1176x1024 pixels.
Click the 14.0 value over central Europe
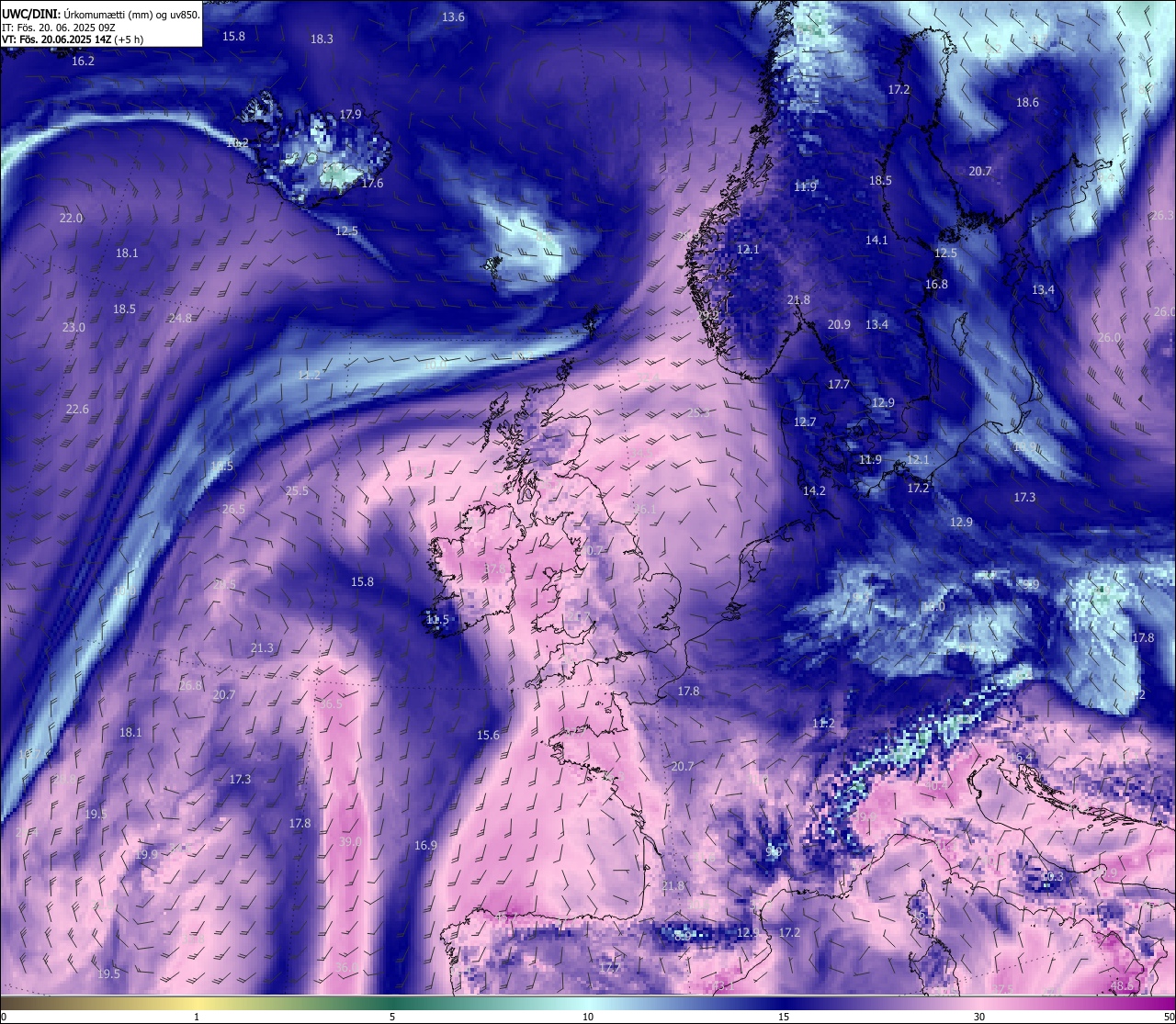[933, 607]
